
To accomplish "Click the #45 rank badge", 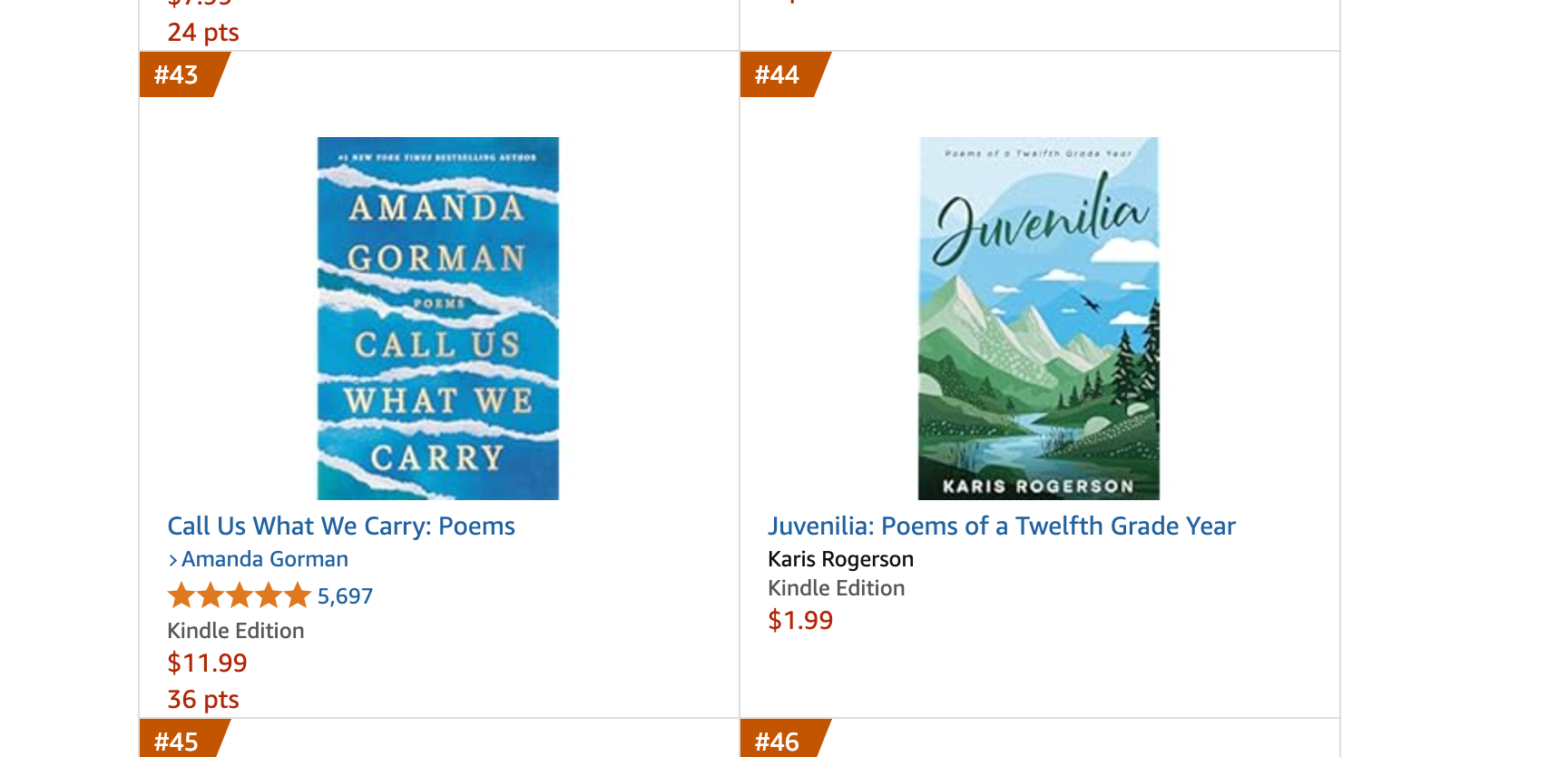I will pos(177,742).
